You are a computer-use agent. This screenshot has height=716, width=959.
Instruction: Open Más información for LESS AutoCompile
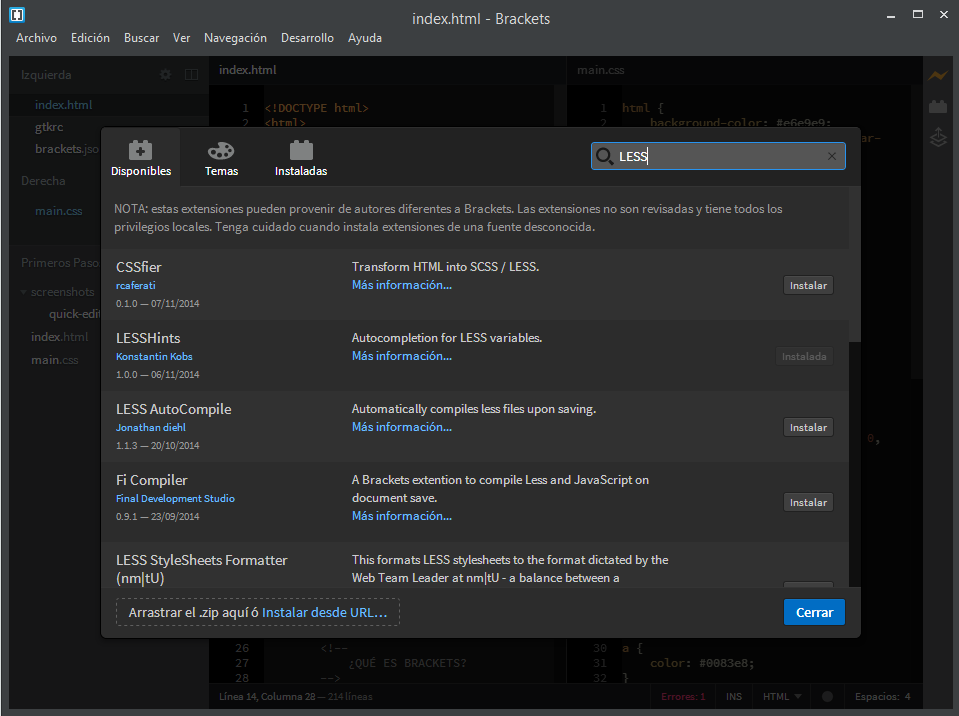(x=402, y=427)
